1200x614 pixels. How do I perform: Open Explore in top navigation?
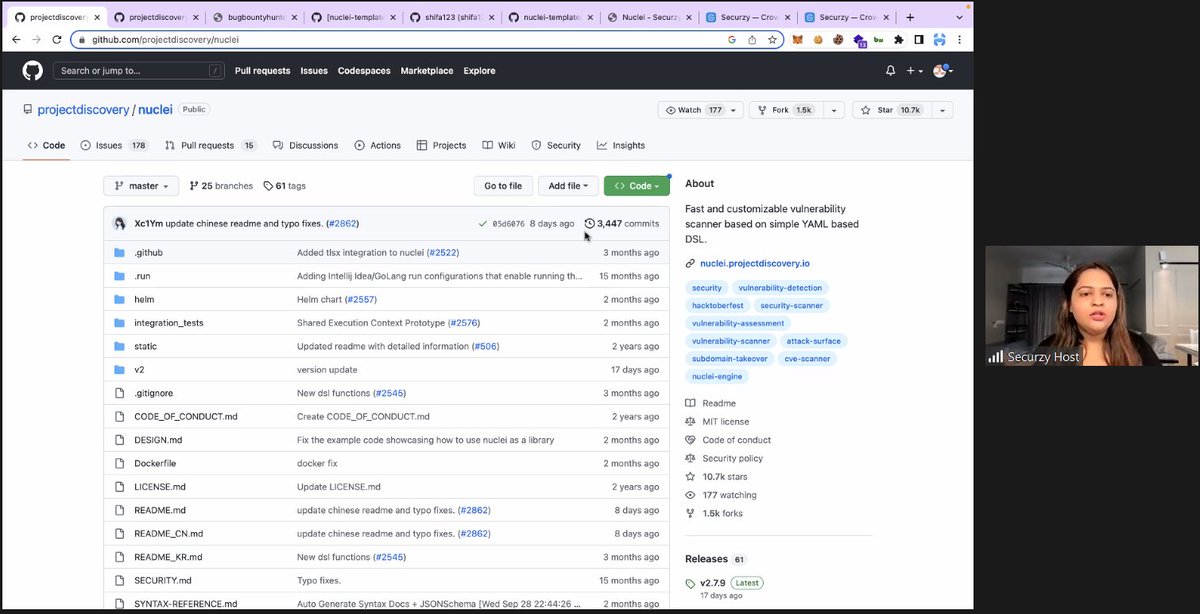tap(480, 71)
